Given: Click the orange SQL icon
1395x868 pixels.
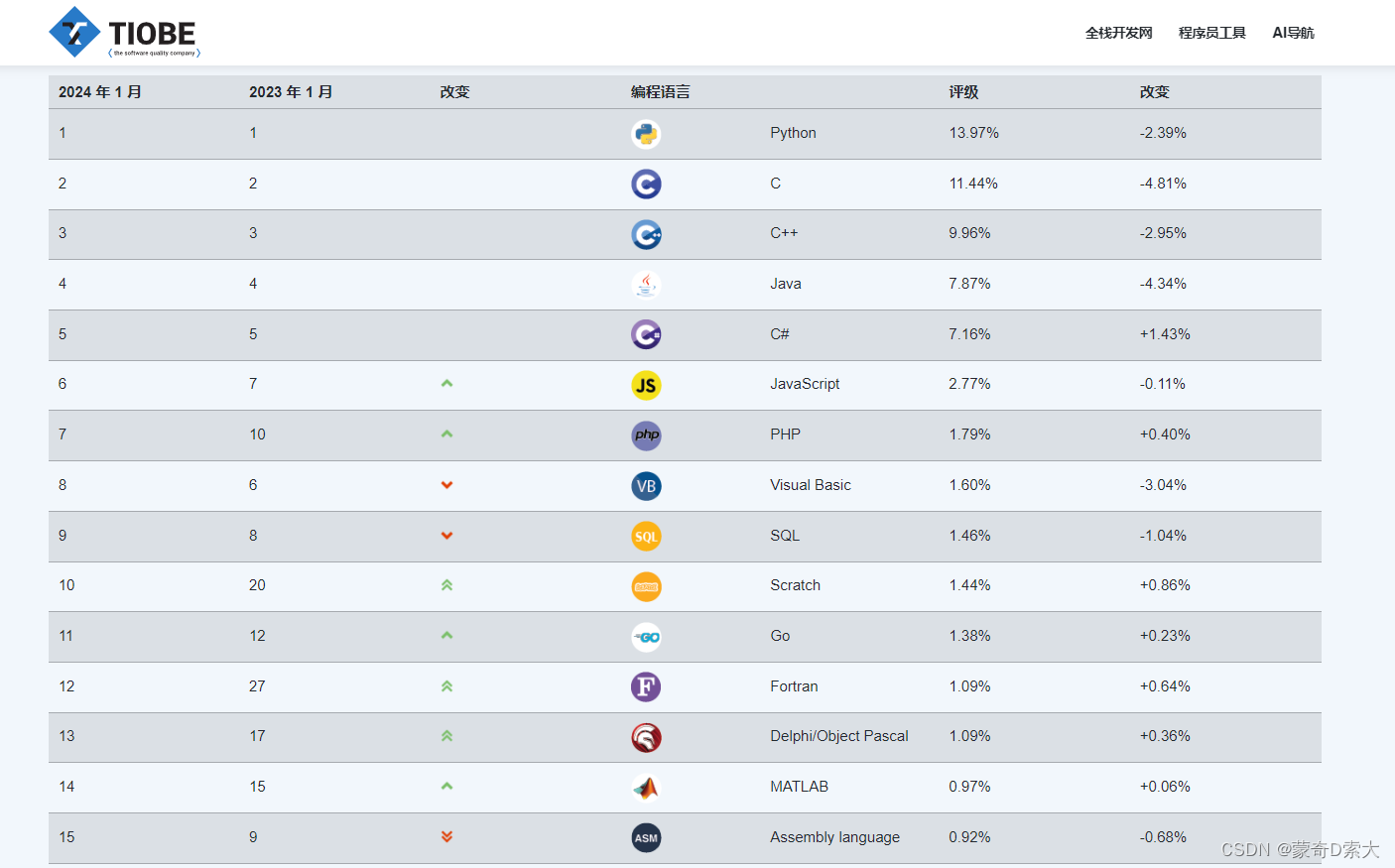Looking at the screenshot, I should [646, 537].
